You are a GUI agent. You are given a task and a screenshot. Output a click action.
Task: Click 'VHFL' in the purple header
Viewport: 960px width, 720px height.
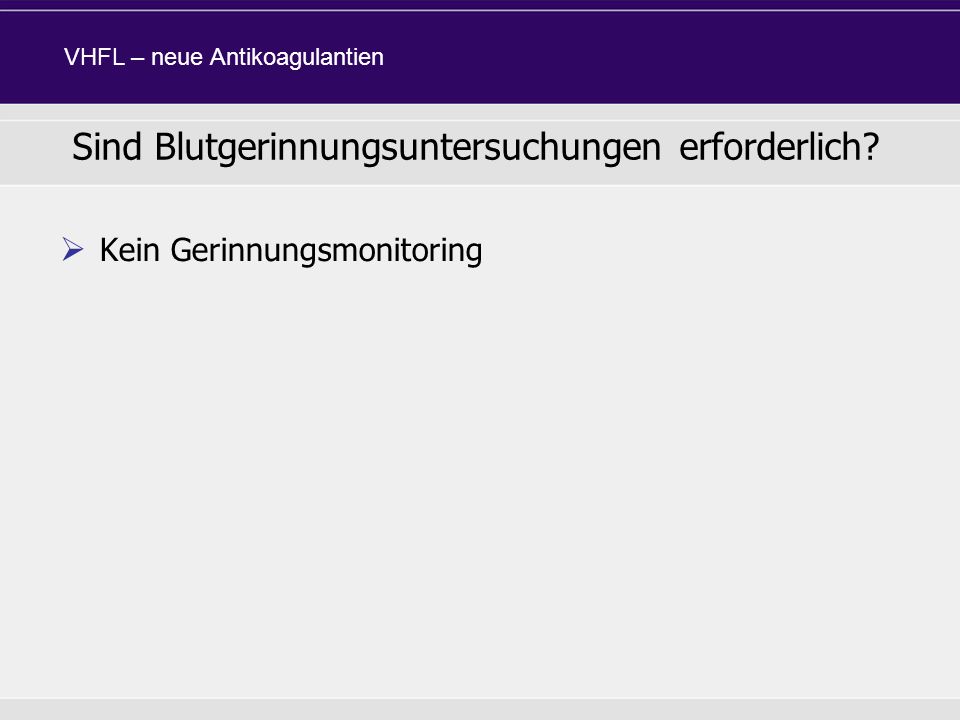coord(94,57)
